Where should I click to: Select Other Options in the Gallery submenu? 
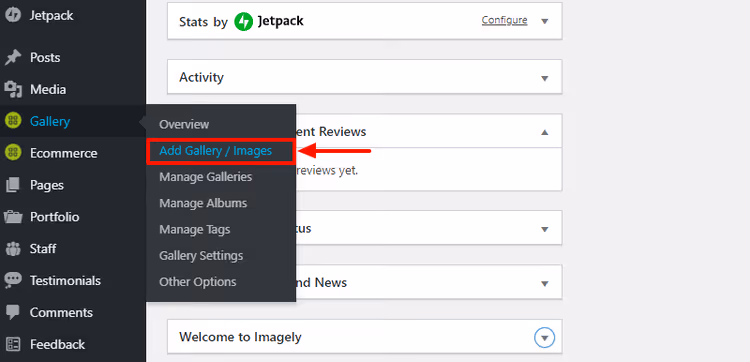(x=198, y=282)
